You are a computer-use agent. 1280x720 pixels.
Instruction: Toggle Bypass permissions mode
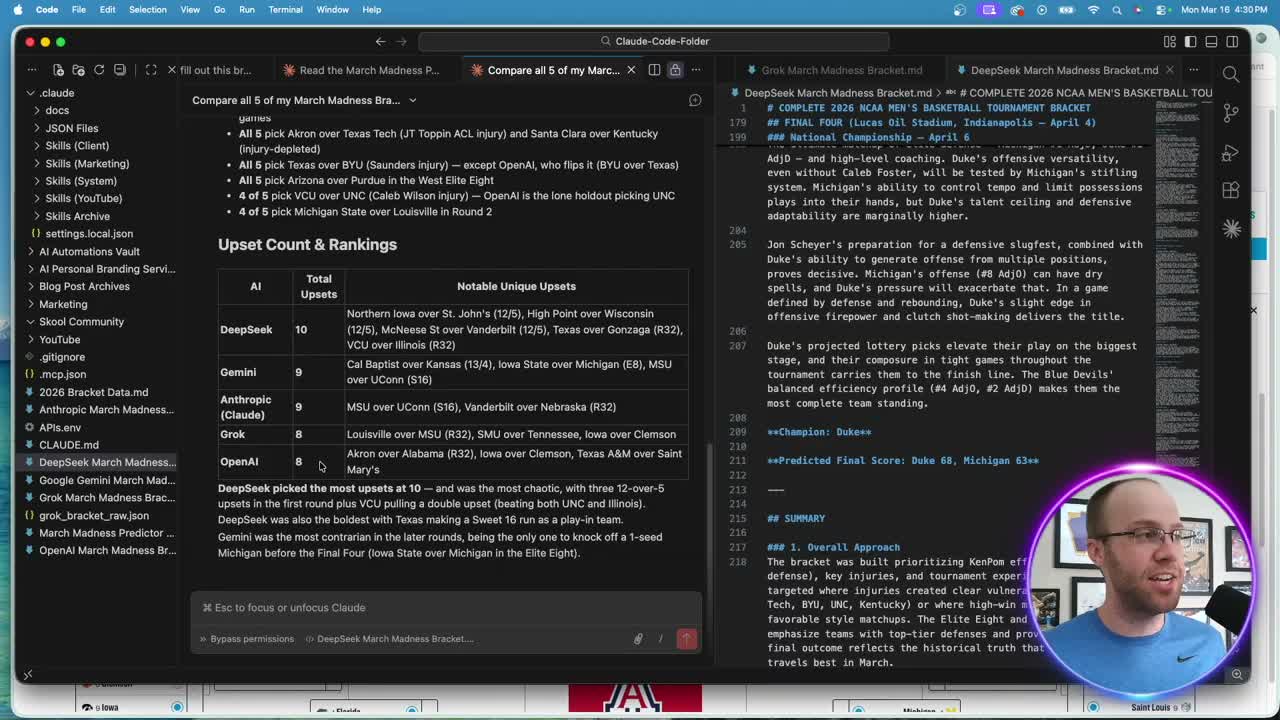pyautogui.click(x=246, y=639)
